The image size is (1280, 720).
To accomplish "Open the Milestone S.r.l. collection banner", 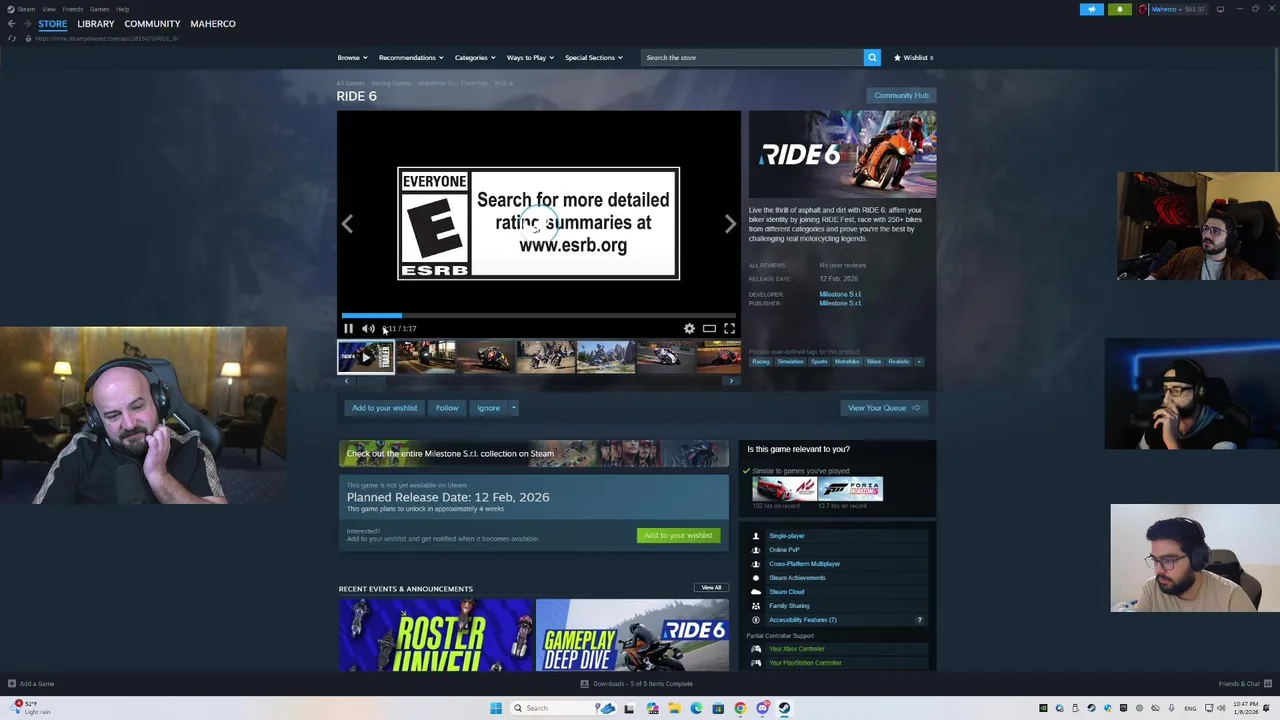I will pyautogui.click(x=533, y=454).
